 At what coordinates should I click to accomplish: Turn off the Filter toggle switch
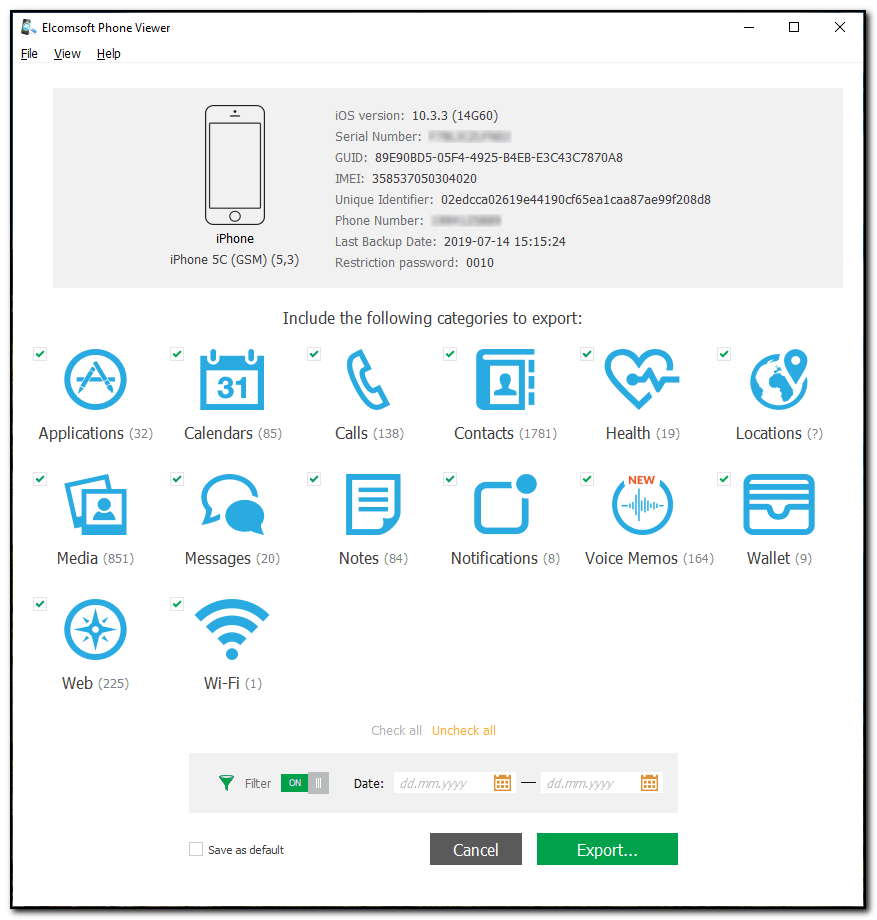pyautogui.click(x=305, y=783)
